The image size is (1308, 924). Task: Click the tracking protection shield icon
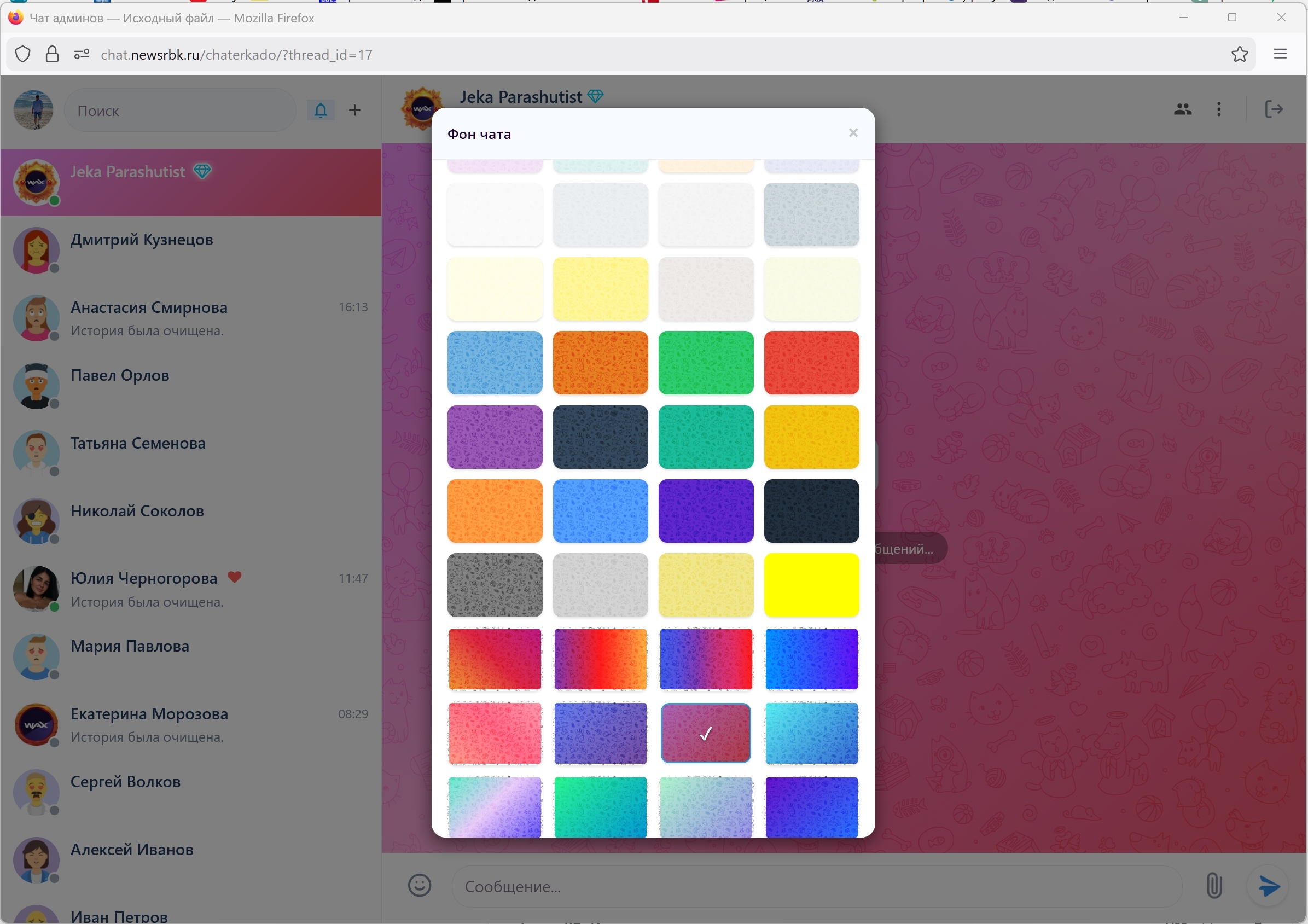point(23,54)
